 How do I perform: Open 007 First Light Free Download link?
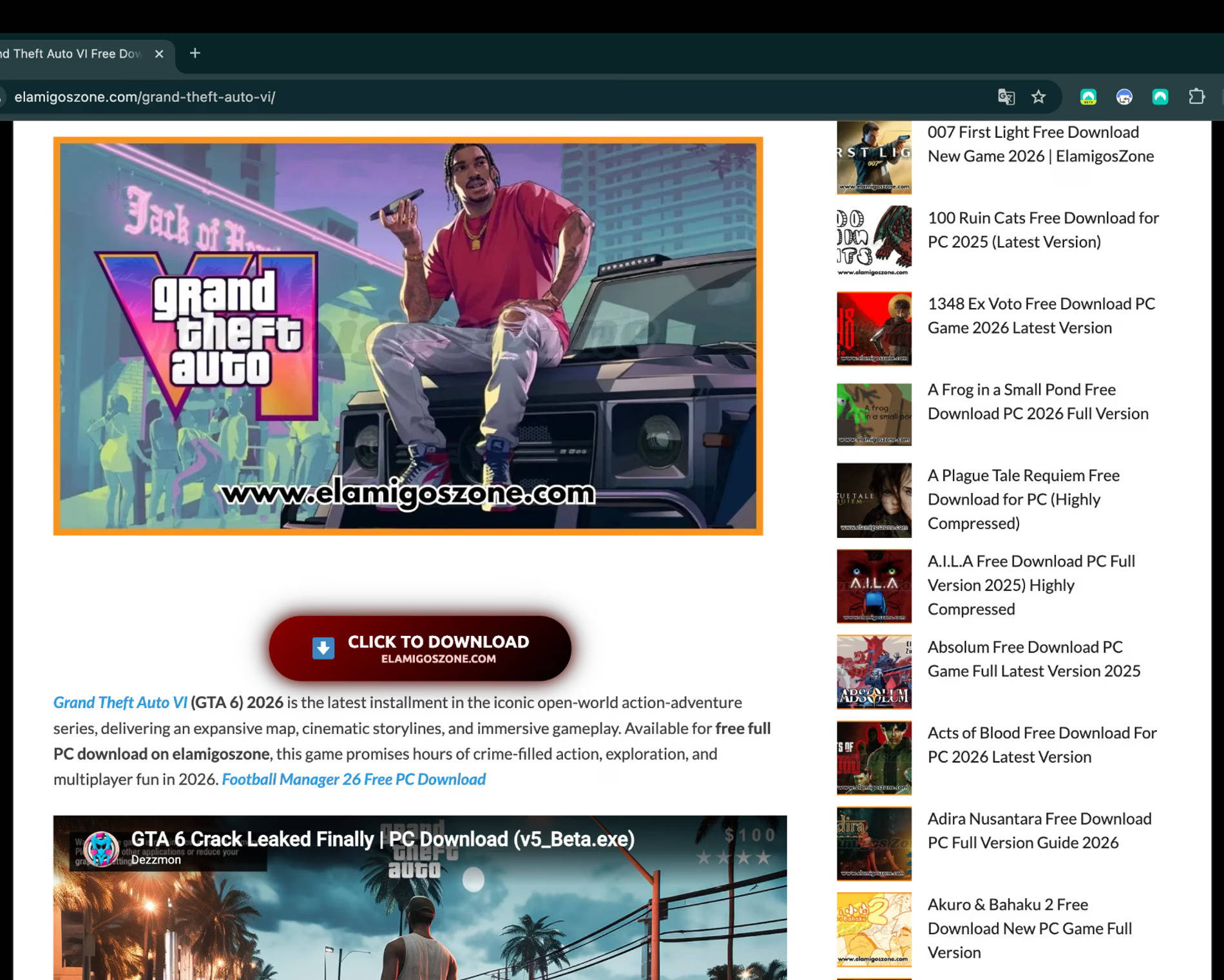(1040, 144)
